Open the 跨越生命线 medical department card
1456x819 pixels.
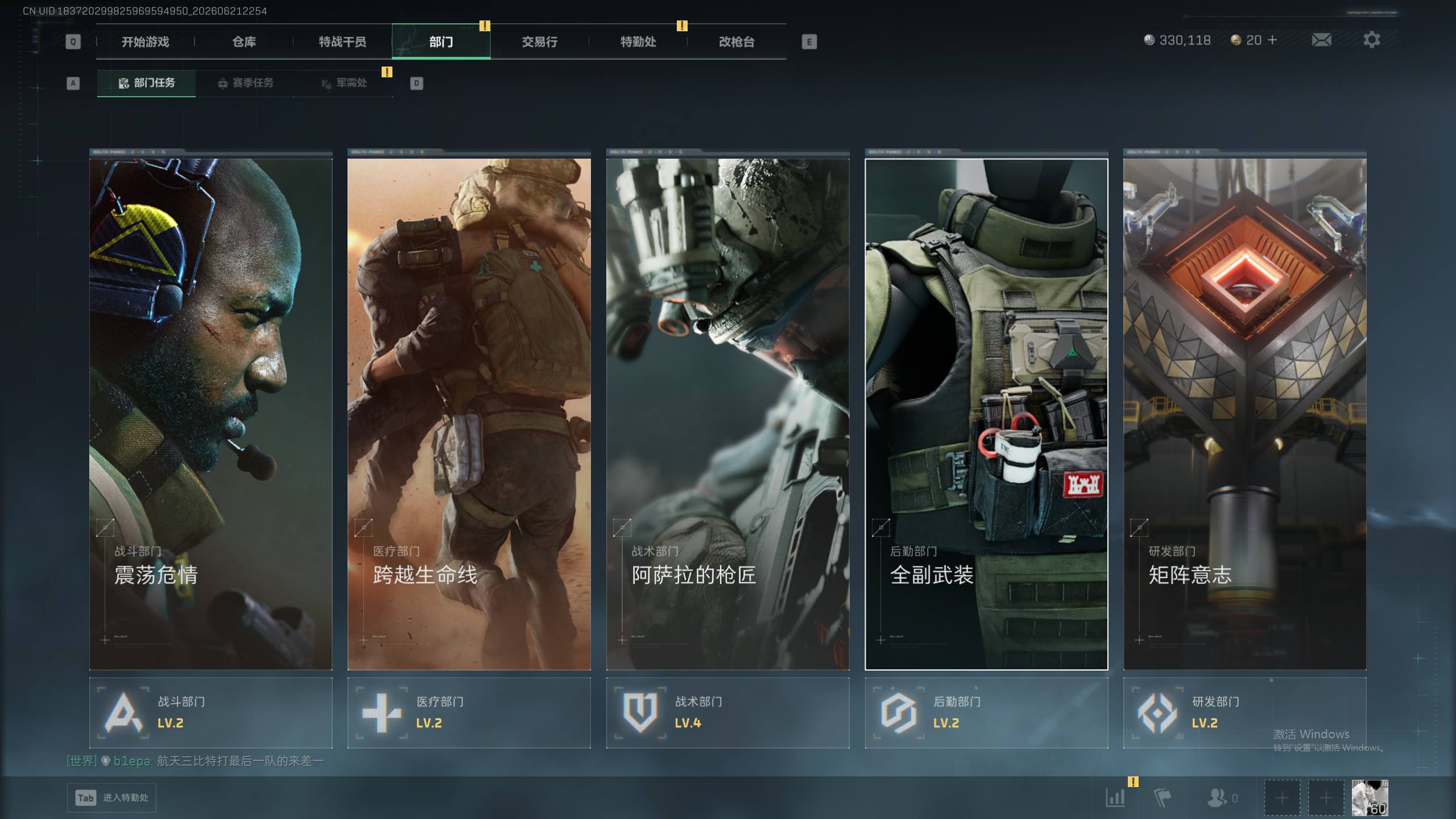[x=469, y=414]
